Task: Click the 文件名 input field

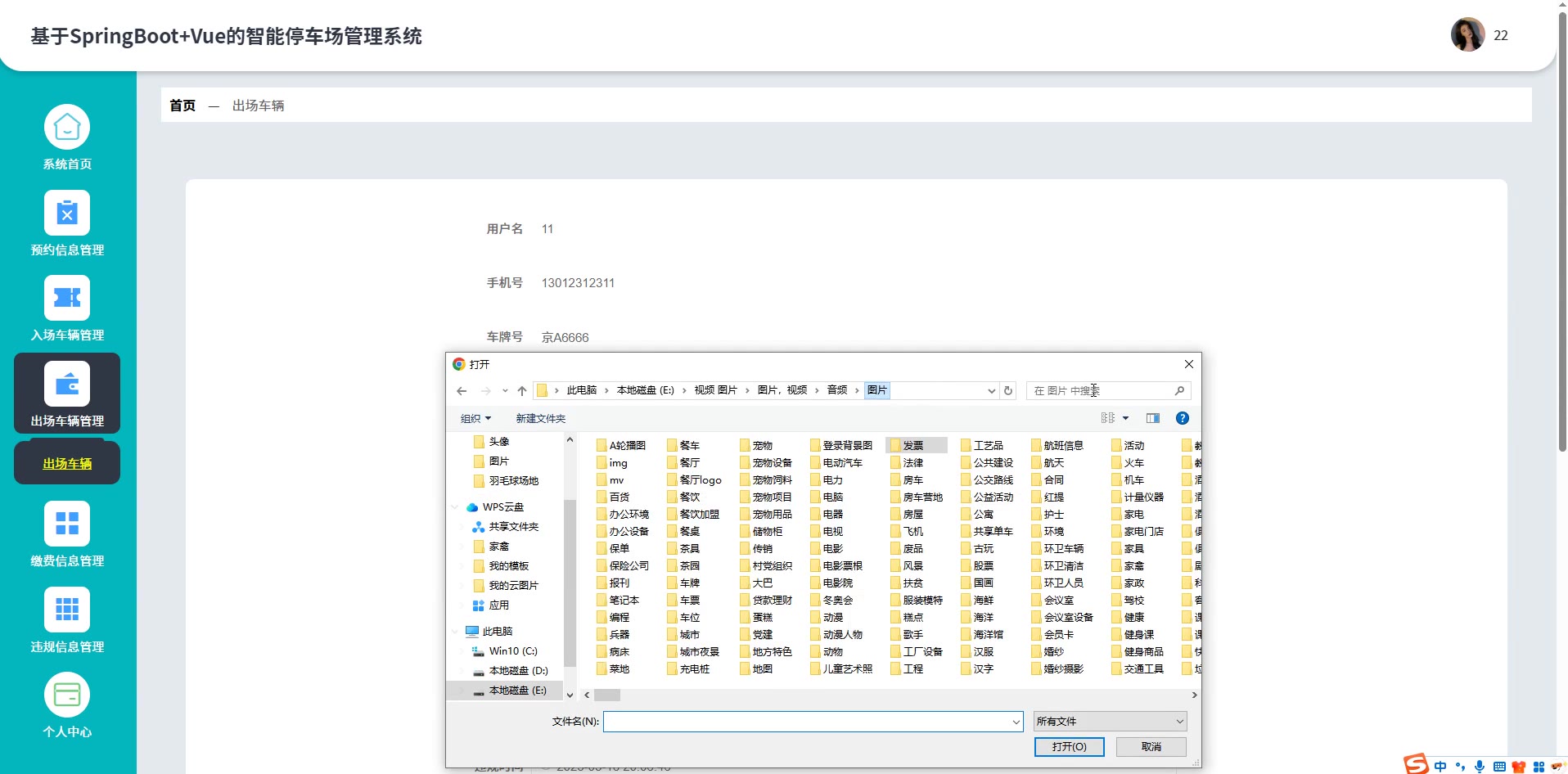Action: click(807, 722)
